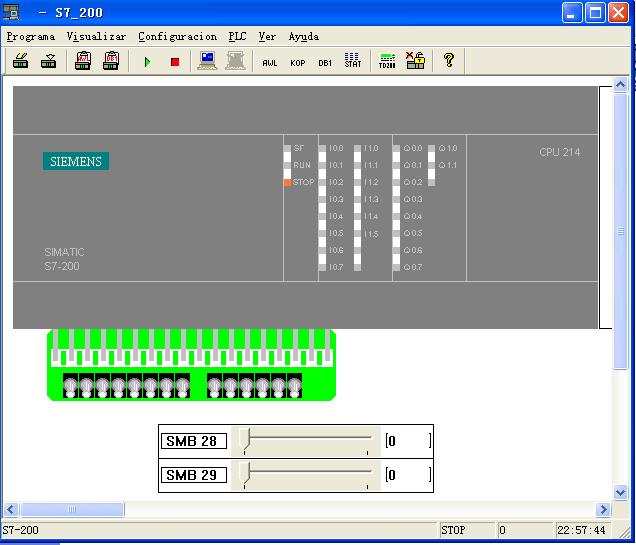Click S7-200 text in status bar
Viewport: 636px width, 545px height.
[20, 530]
